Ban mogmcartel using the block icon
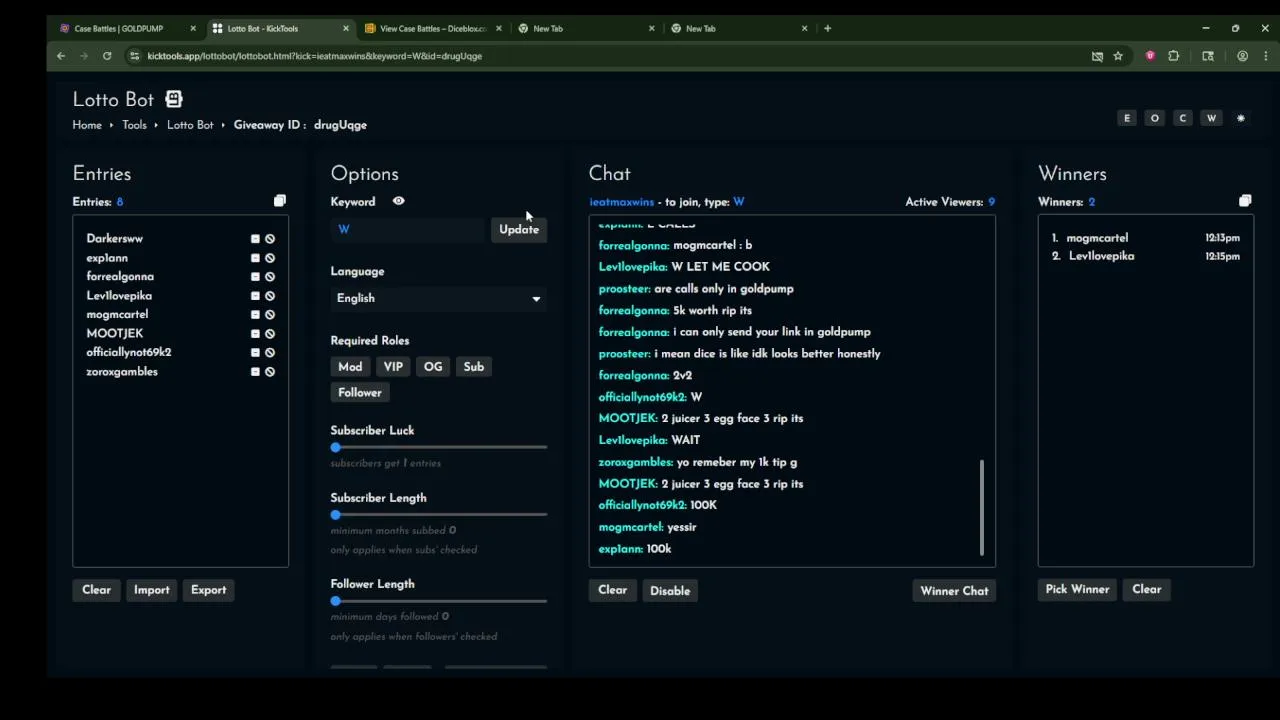Viewport: 1280px width, 720px height. (x=270, y=315)
